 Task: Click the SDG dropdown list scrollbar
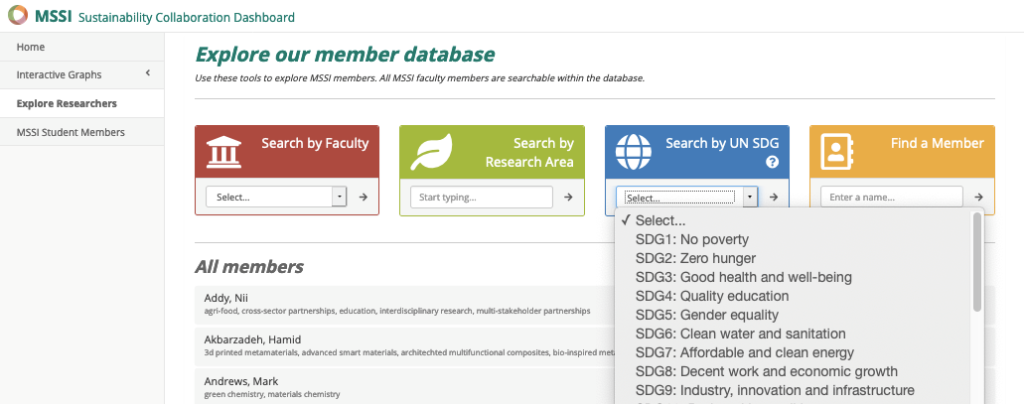pyautogui.click(x=977, y=262)
